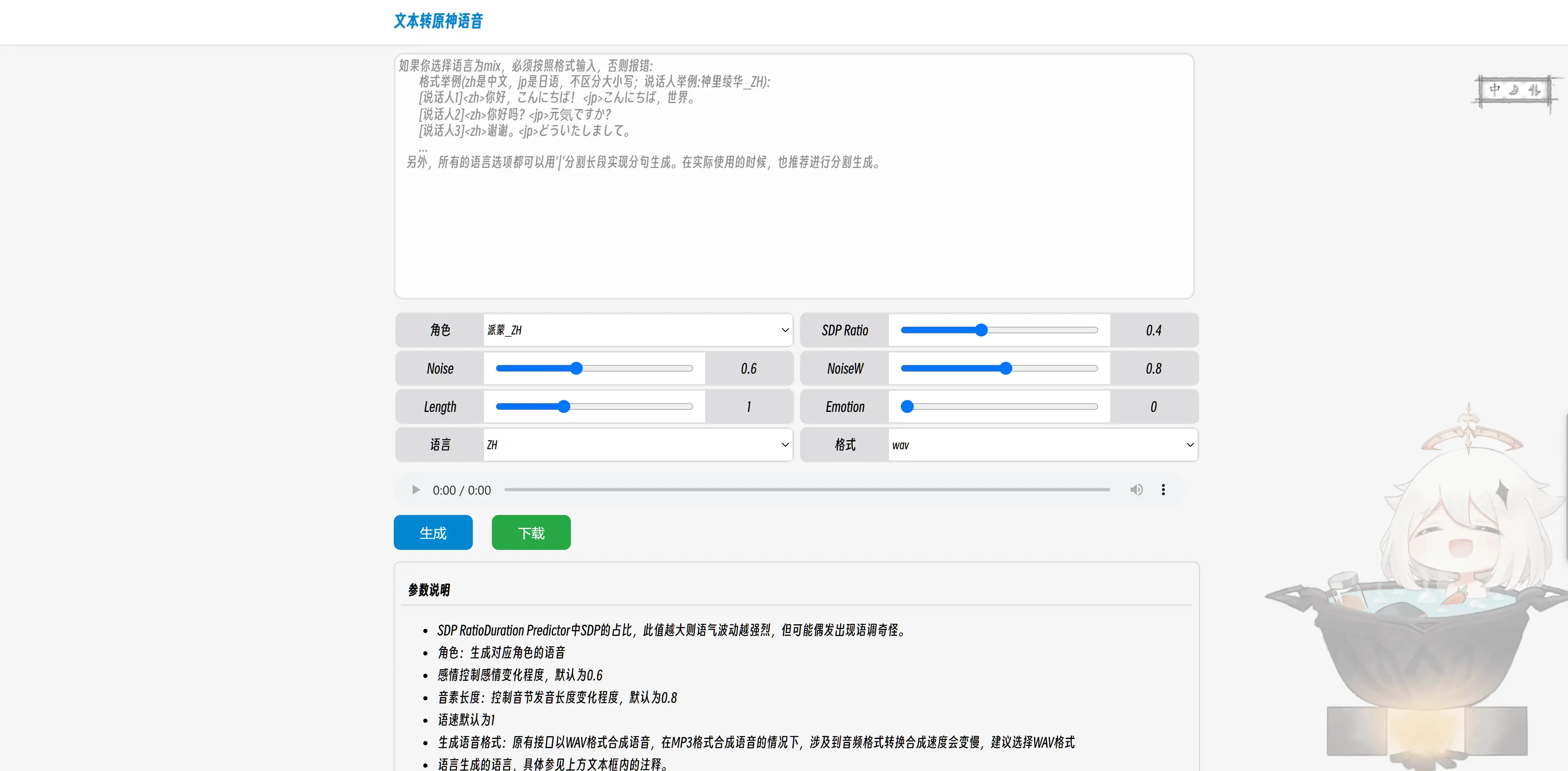Viewport: 1568px width, 771px height.
Task: Click the 文本转原神语音 site title
Action: point(438,21)
